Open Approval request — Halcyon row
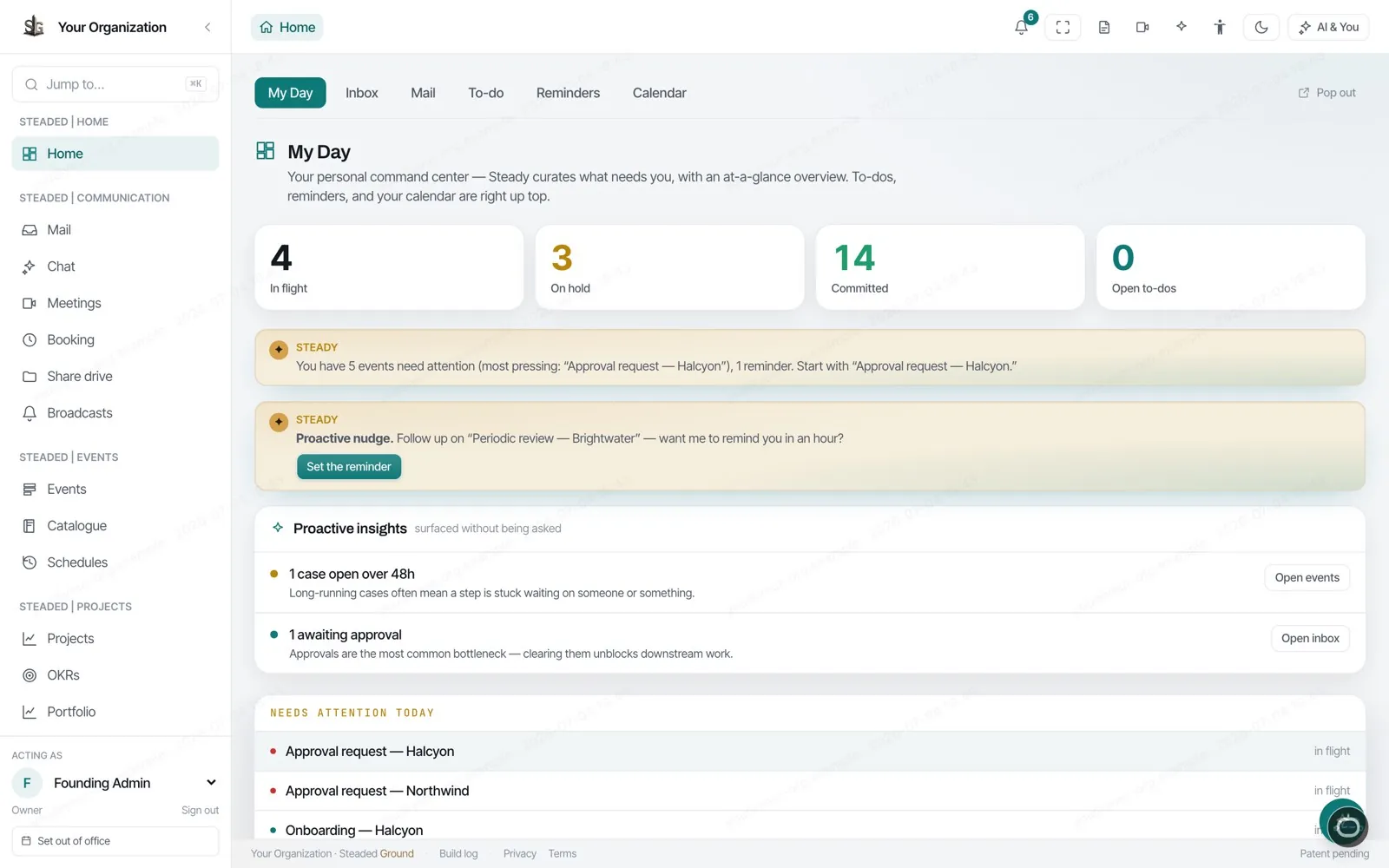 (x=809, y=752)
